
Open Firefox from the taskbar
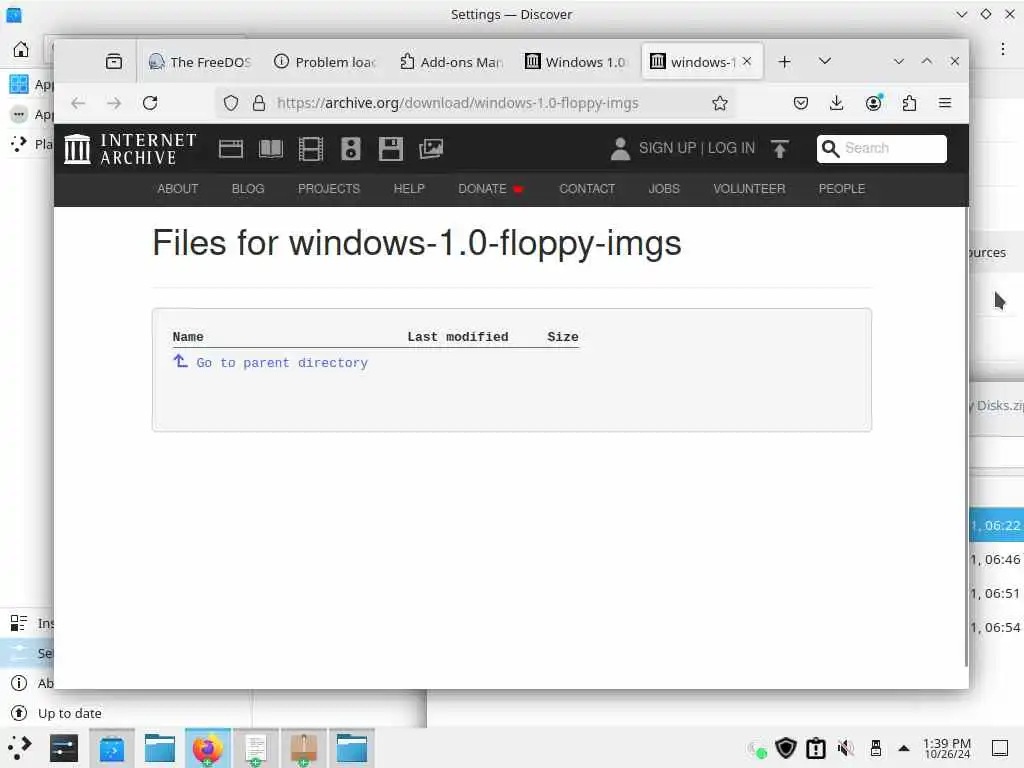coord(208,748)
